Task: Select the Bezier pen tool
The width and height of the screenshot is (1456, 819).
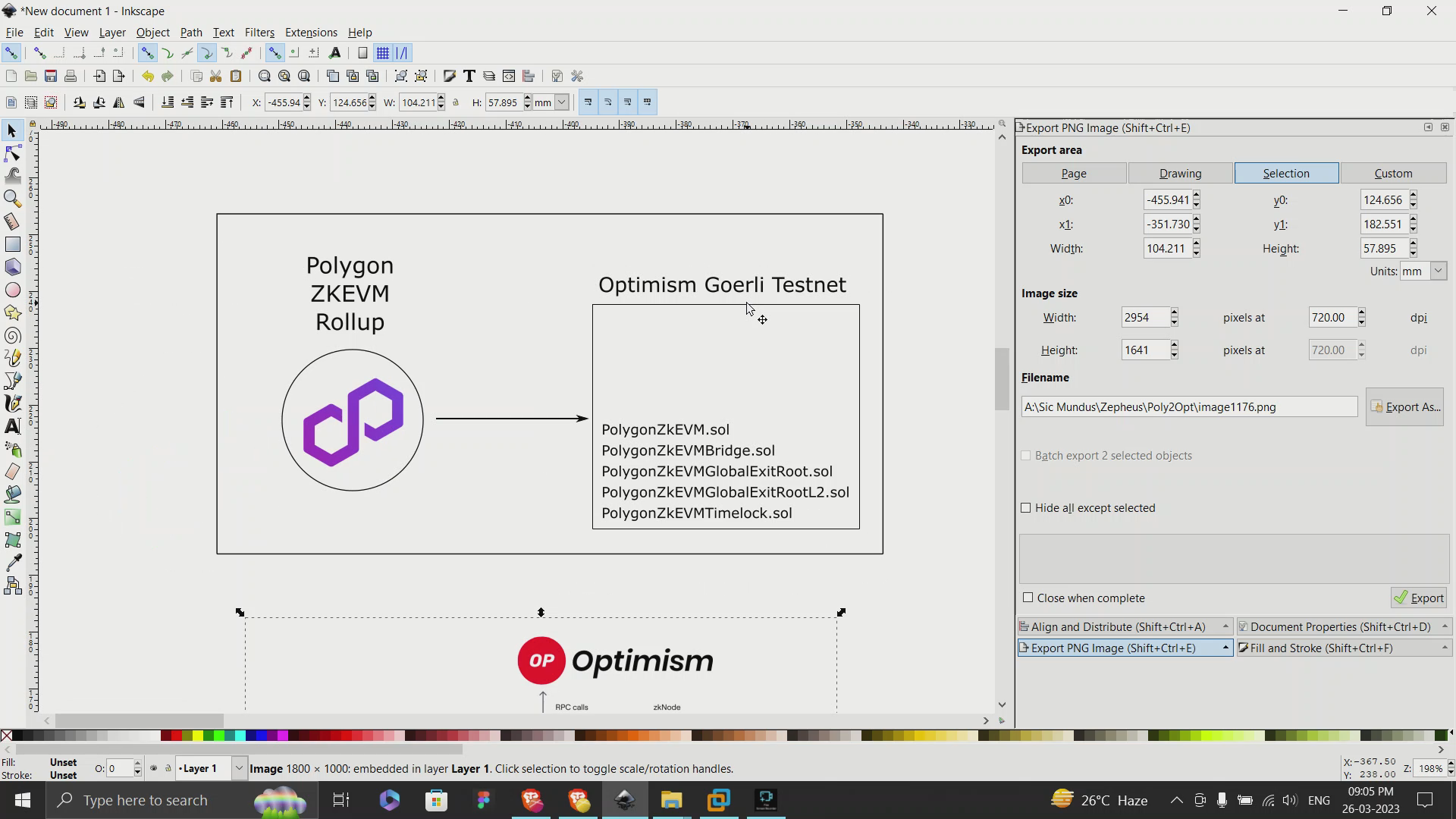Action: (x=12, y=381)
